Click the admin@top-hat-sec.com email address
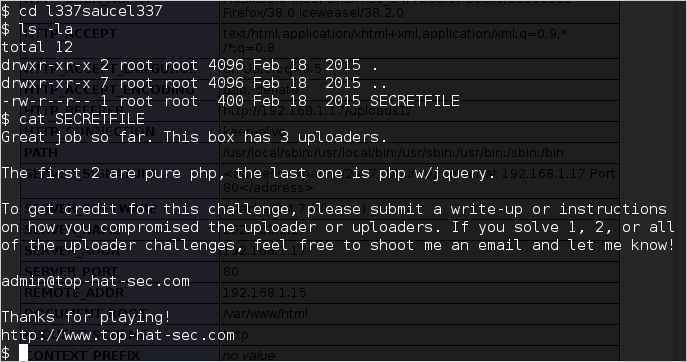Viewport: 687px width, 362px height. (96, 281)
